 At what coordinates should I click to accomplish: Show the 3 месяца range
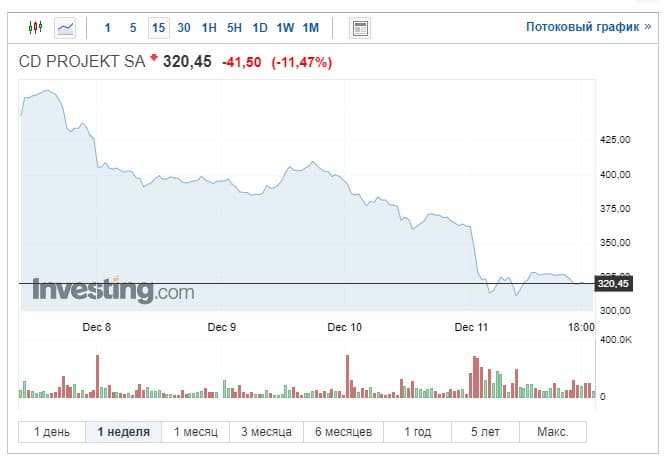pyautogui.click(x=266, y=432)
